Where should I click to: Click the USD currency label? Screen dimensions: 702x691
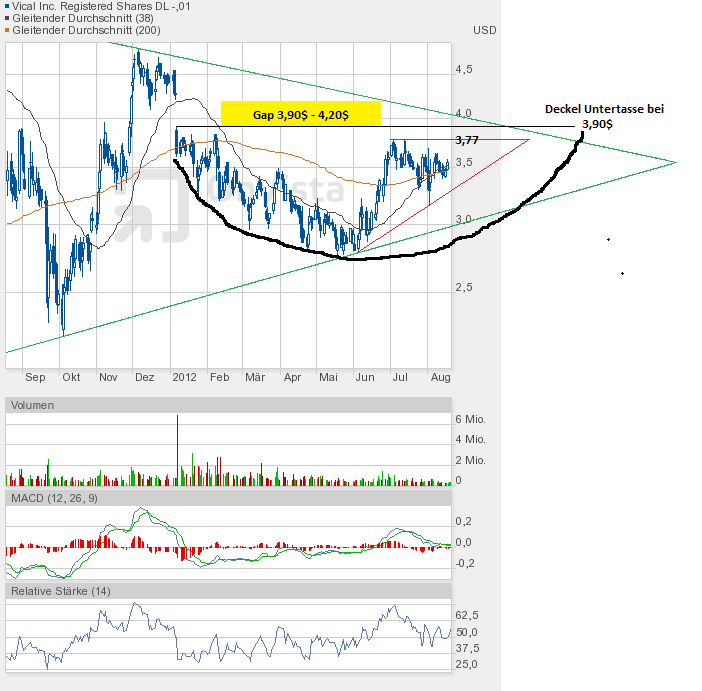click(484, 30)
